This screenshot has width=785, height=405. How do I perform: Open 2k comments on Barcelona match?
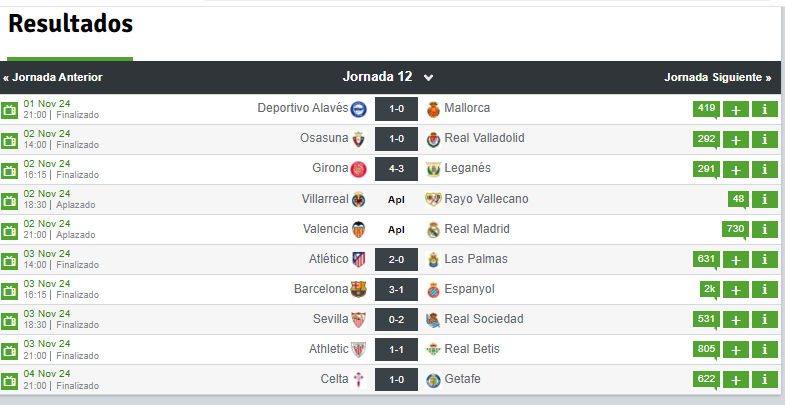[x=709, y=289]
